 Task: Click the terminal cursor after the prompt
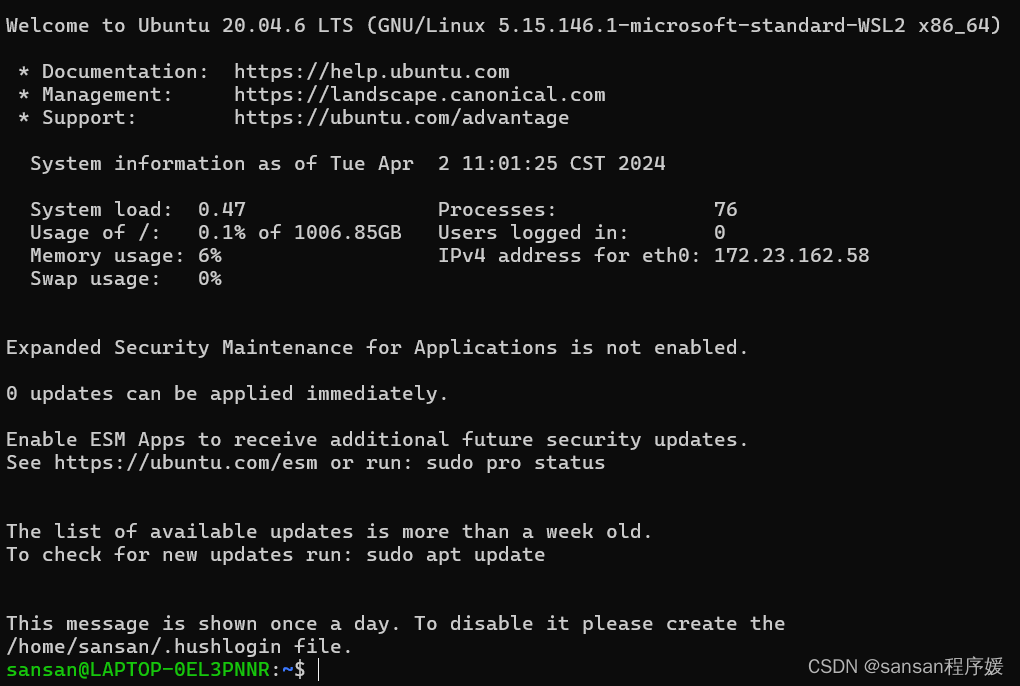pyautogui.click(x=319, y=670)
